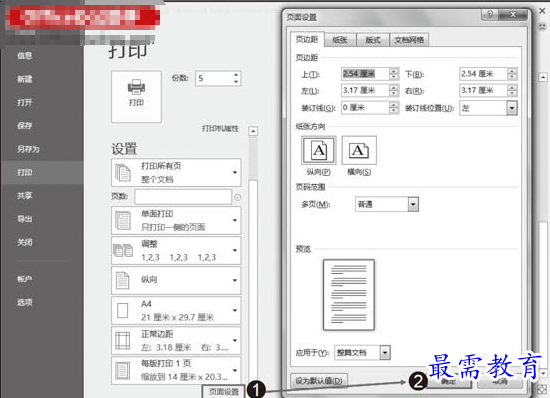Click the Set As Default button
Viewport: 550px width, 398px height.
tap(319, 381)
